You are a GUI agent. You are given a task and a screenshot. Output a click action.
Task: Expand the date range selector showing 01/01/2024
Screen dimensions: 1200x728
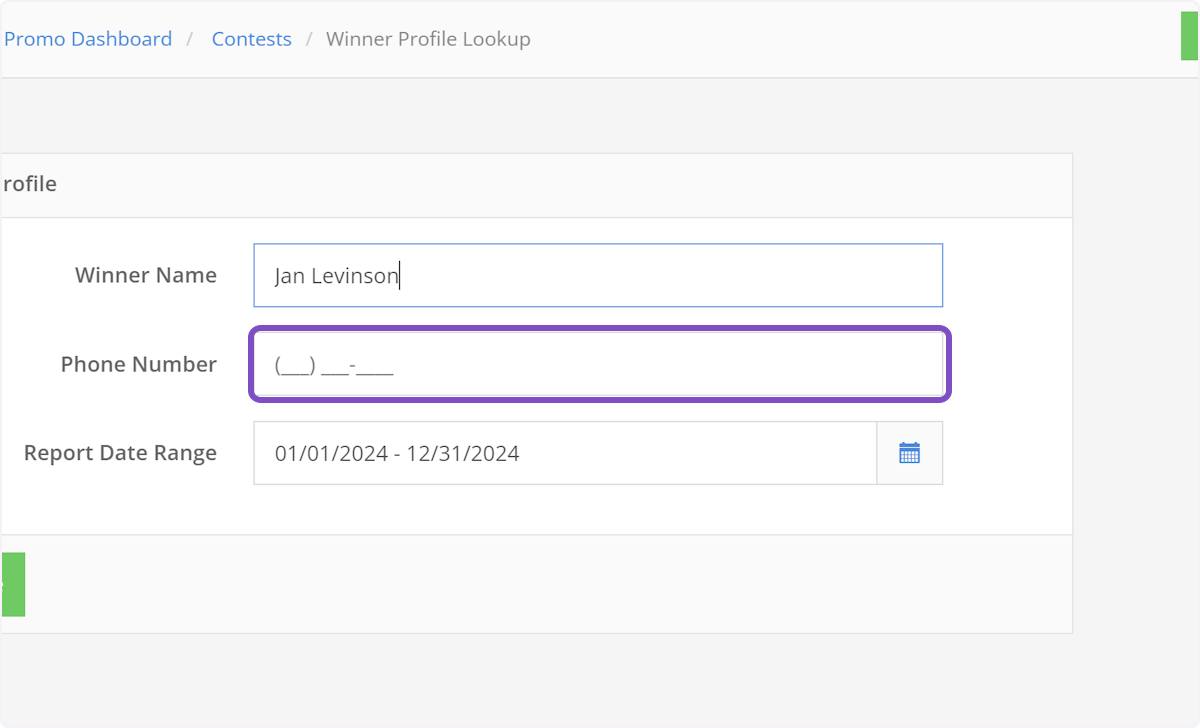coord(565,452)
